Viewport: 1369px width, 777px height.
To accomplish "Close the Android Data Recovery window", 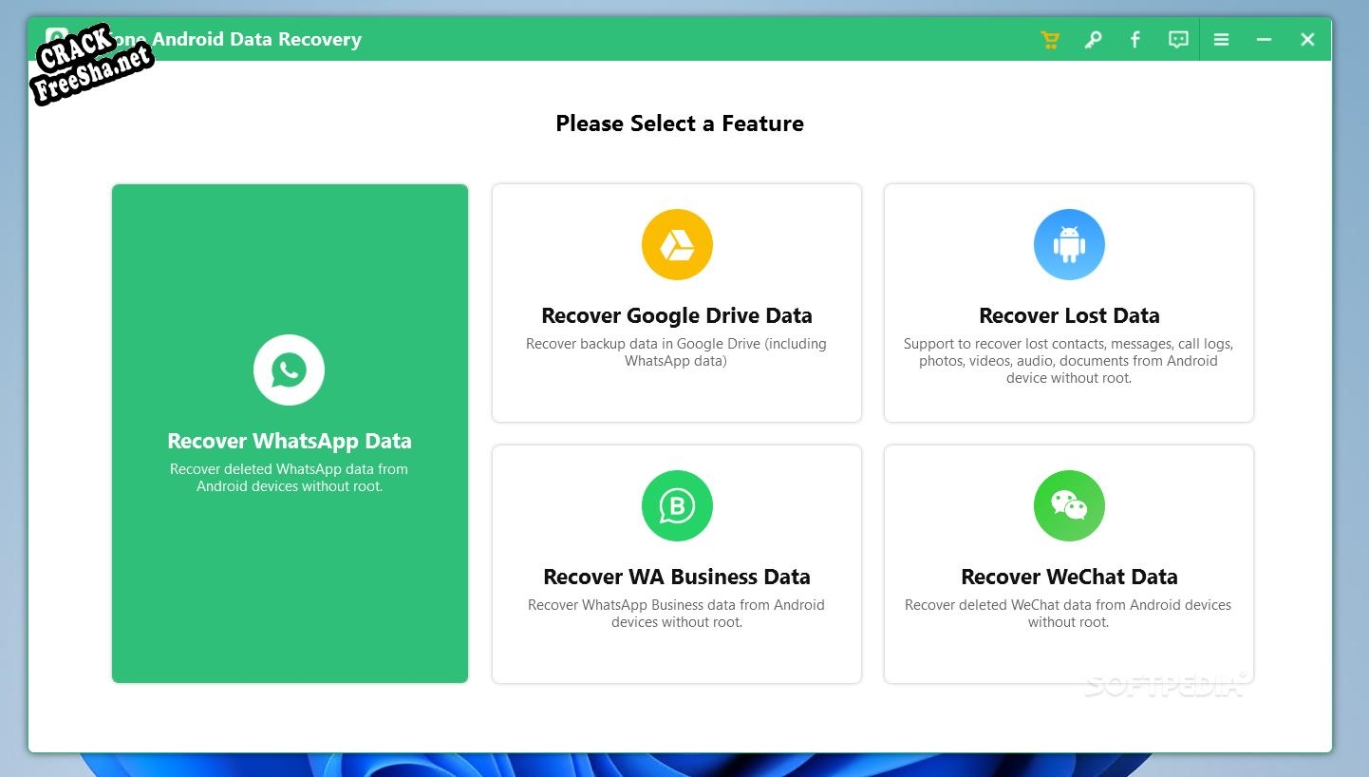I will click(1307, 40).
